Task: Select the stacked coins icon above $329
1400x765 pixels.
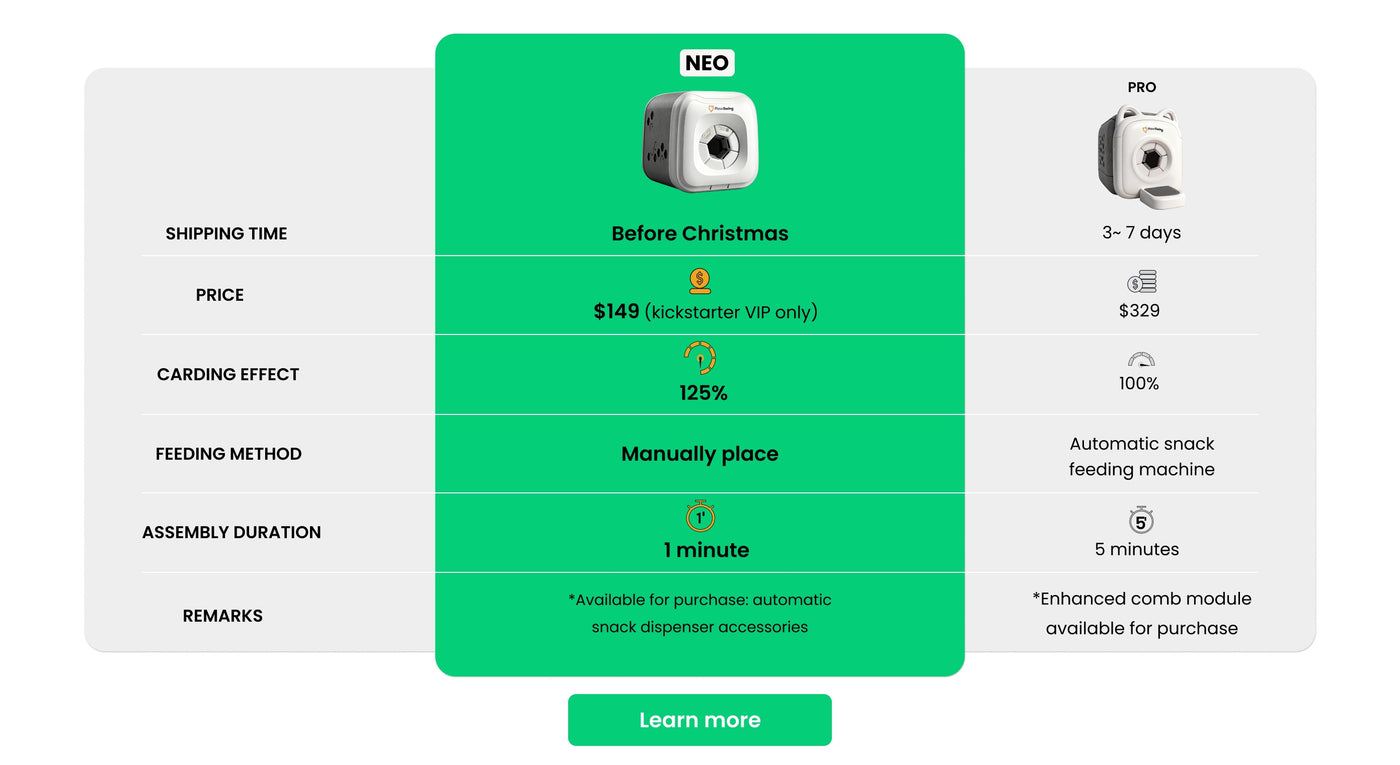Action: point(1141,281)
